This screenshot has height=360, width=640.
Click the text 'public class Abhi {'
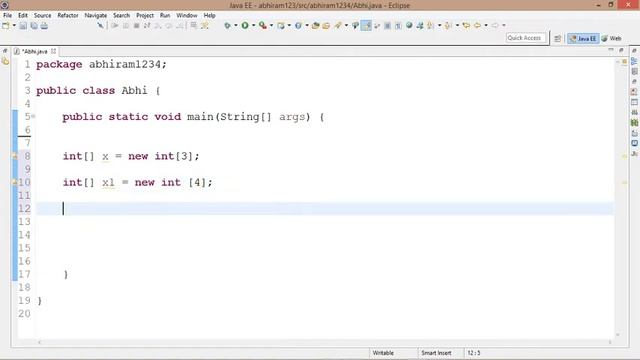98,91
